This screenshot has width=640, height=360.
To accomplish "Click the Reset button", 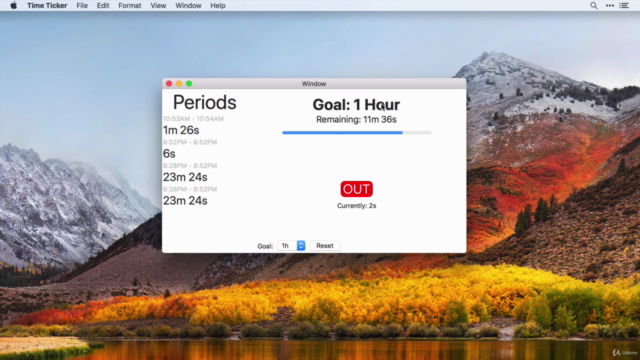I will (325, 246).
